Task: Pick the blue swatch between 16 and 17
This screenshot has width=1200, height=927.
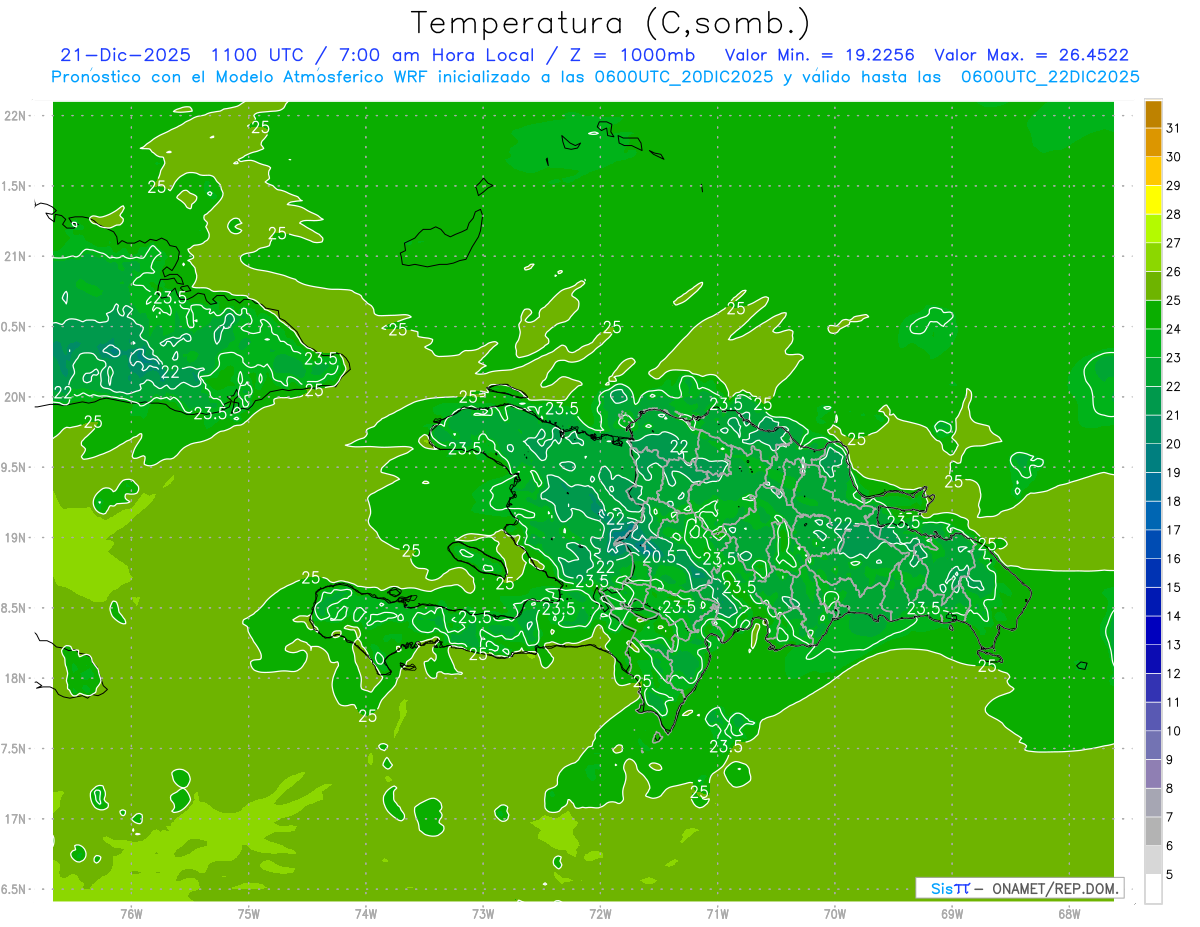Action: point(1153,544)
